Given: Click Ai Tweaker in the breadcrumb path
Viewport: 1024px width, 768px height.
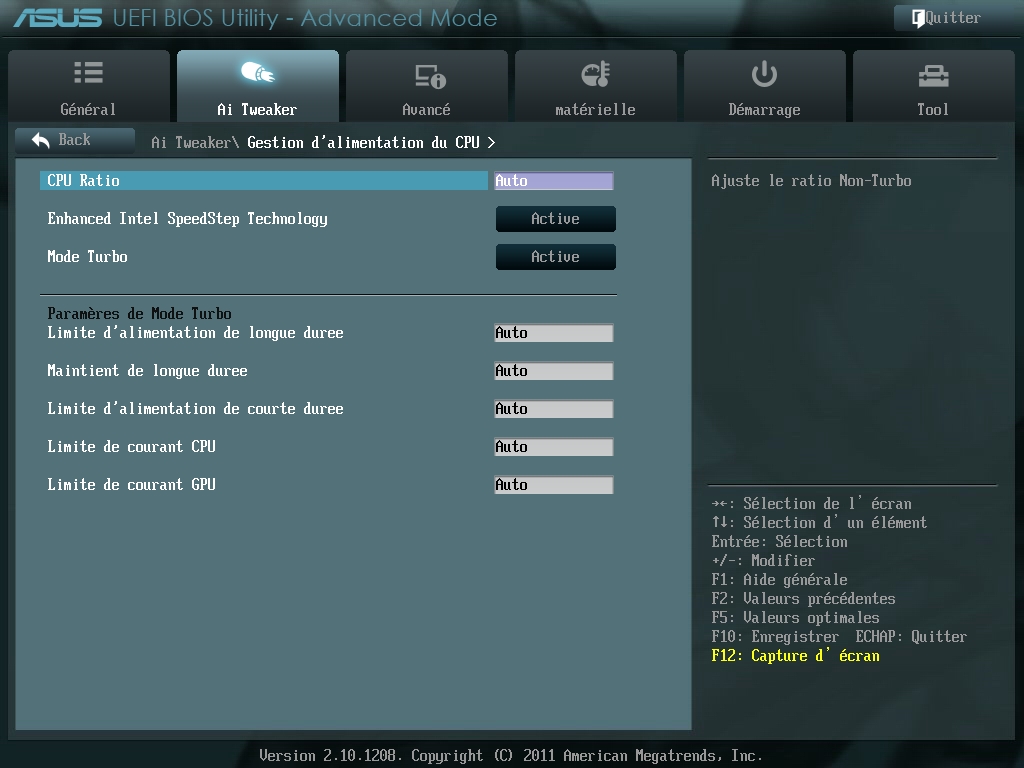Looking at the screenshot, I should [x=190, y=142].
